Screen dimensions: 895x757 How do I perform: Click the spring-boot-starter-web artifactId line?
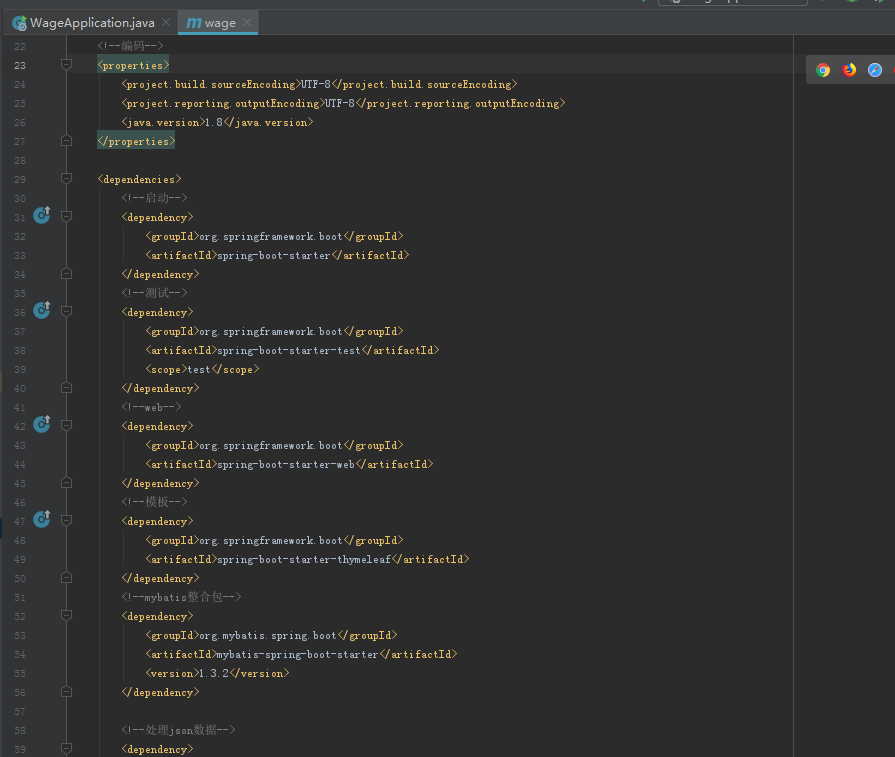289,464
